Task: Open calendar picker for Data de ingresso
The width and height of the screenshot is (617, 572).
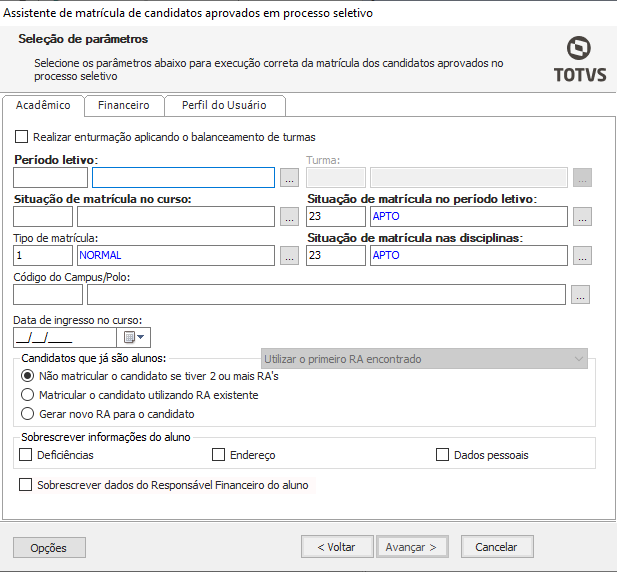Action: 134,338
